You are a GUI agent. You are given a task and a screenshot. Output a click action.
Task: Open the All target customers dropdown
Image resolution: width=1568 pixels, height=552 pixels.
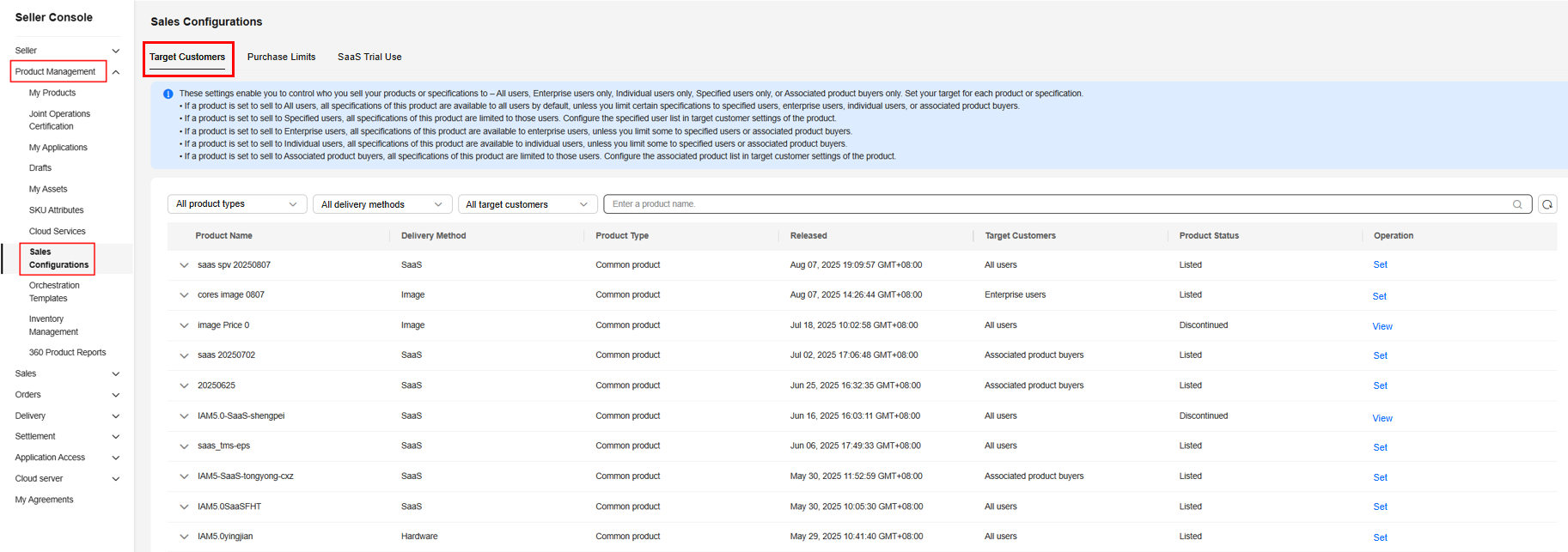[x=527, y=204]
